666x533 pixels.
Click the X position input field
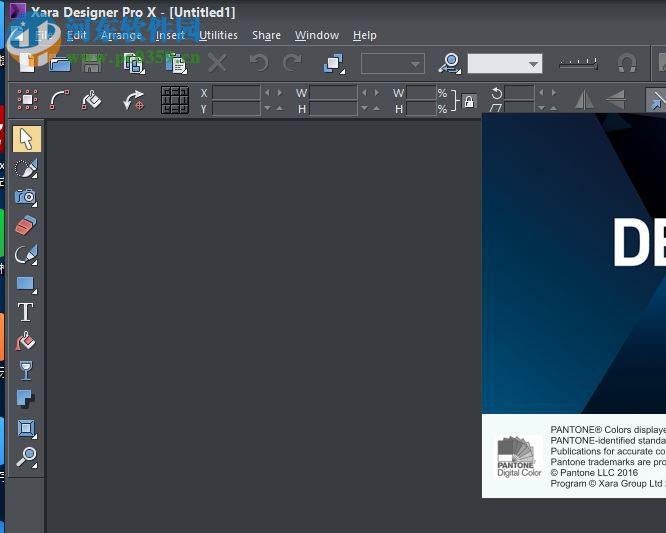pyautogui.click(x=236, y=93)
